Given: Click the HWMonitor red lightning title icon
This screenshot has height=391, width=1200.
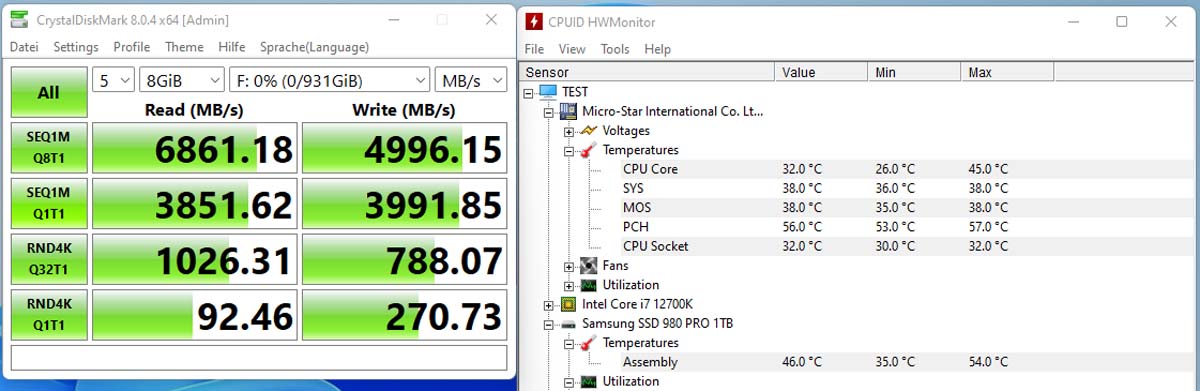Looking at the screenshot, I should [534, 21].
